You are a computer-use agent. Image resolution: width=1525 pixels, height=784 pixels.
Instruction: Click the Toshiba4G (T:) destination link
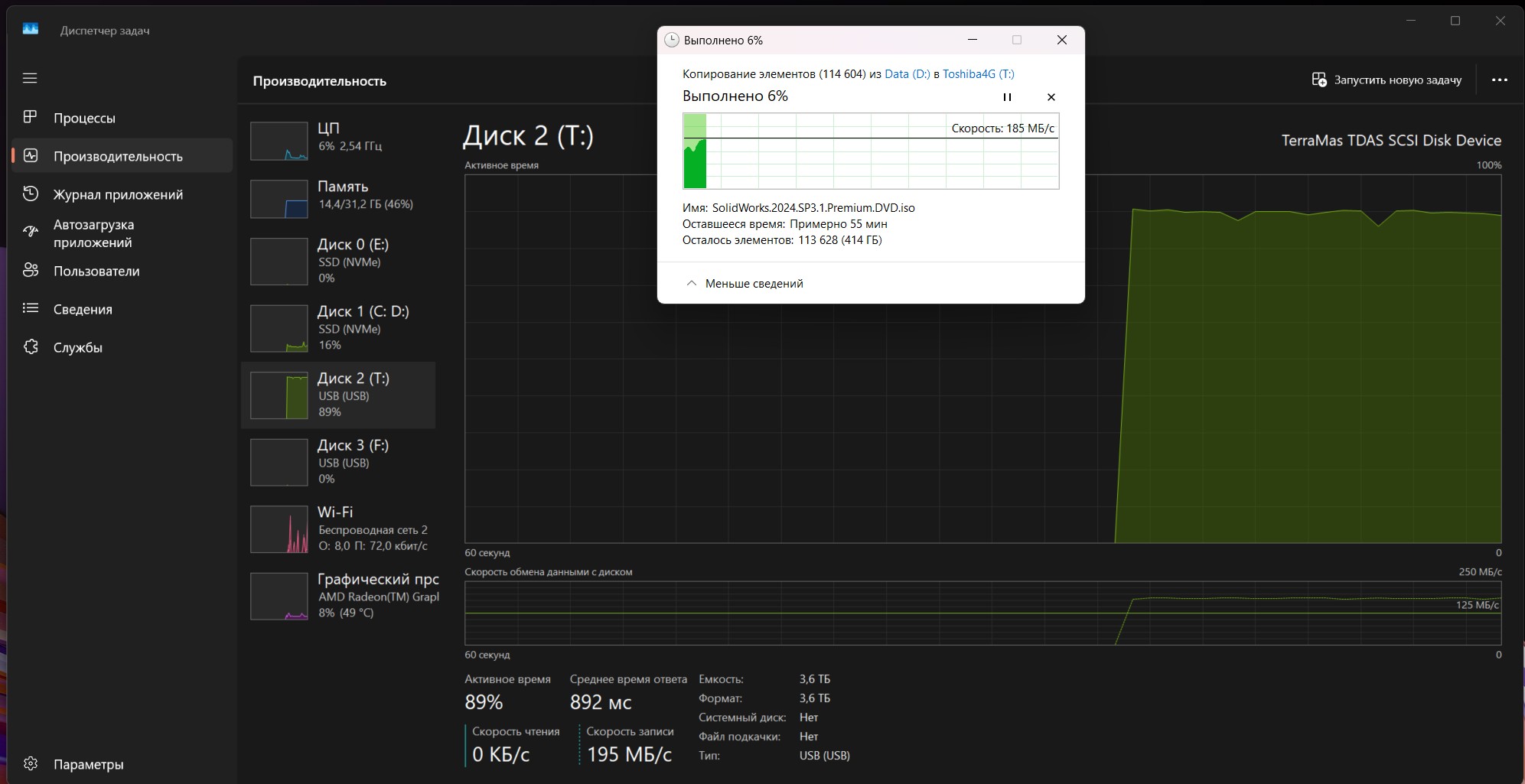click(978, 74)
